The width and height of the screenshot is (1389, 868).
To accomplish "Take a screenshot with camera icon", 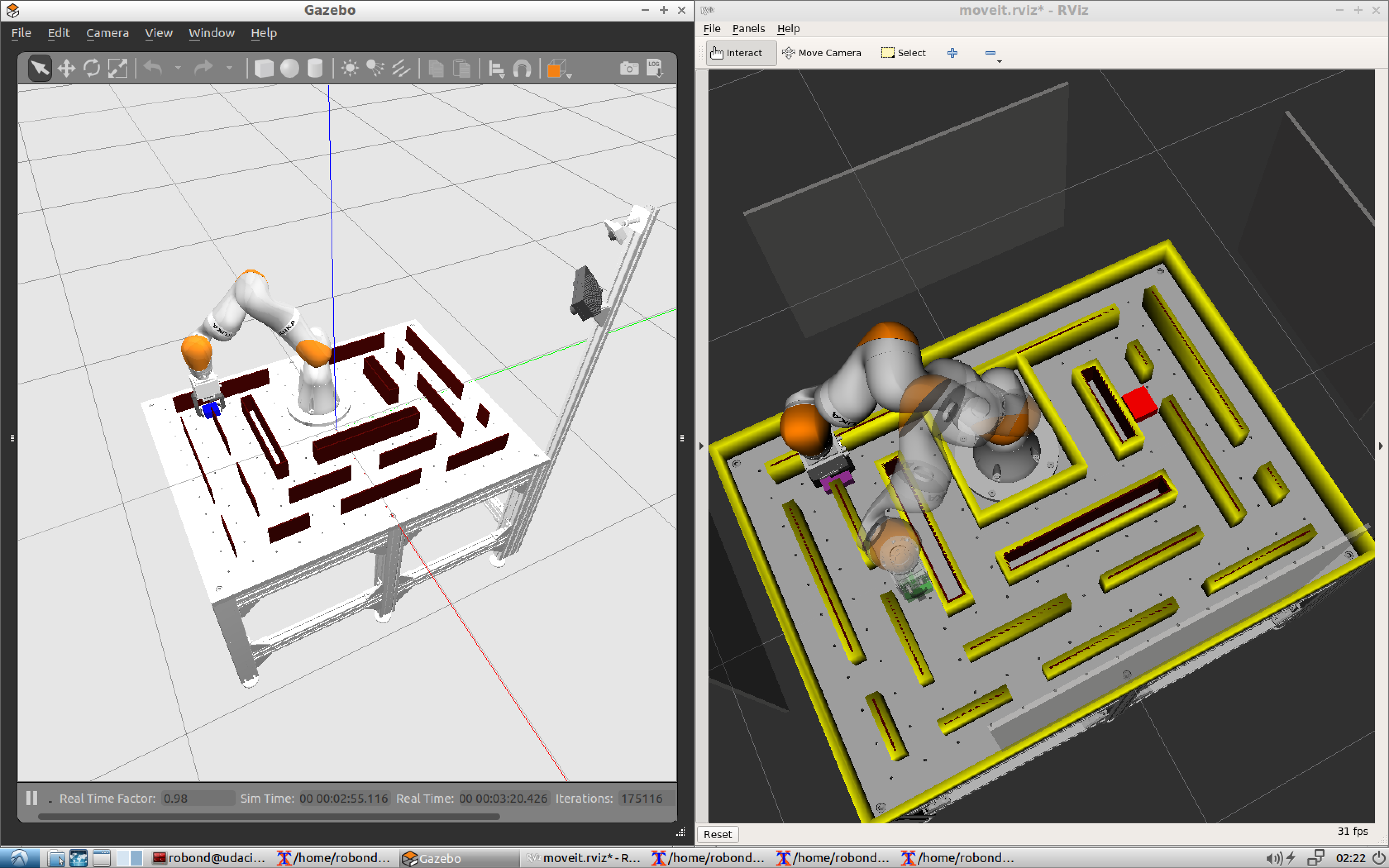I will pos(629,69).
